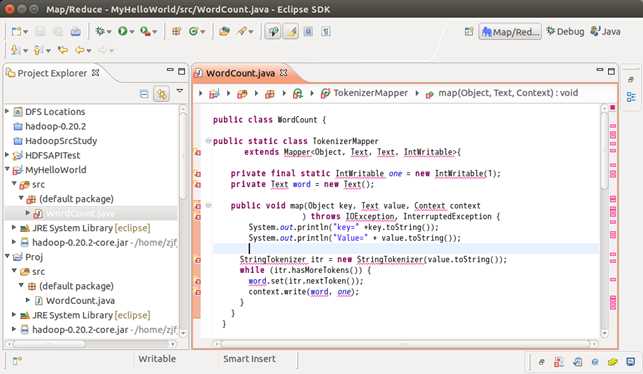Image resolution: width=643 pixels, height=374 pixels.
Task: Collapse the Proj project node
Action: point(7,256)
